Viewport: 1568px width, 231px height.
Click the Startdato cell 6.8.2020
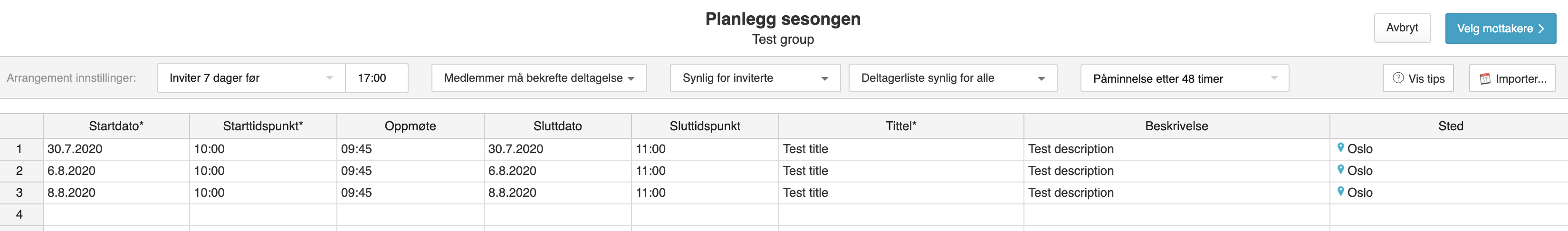pyautogui.click(x=116, y=171)
